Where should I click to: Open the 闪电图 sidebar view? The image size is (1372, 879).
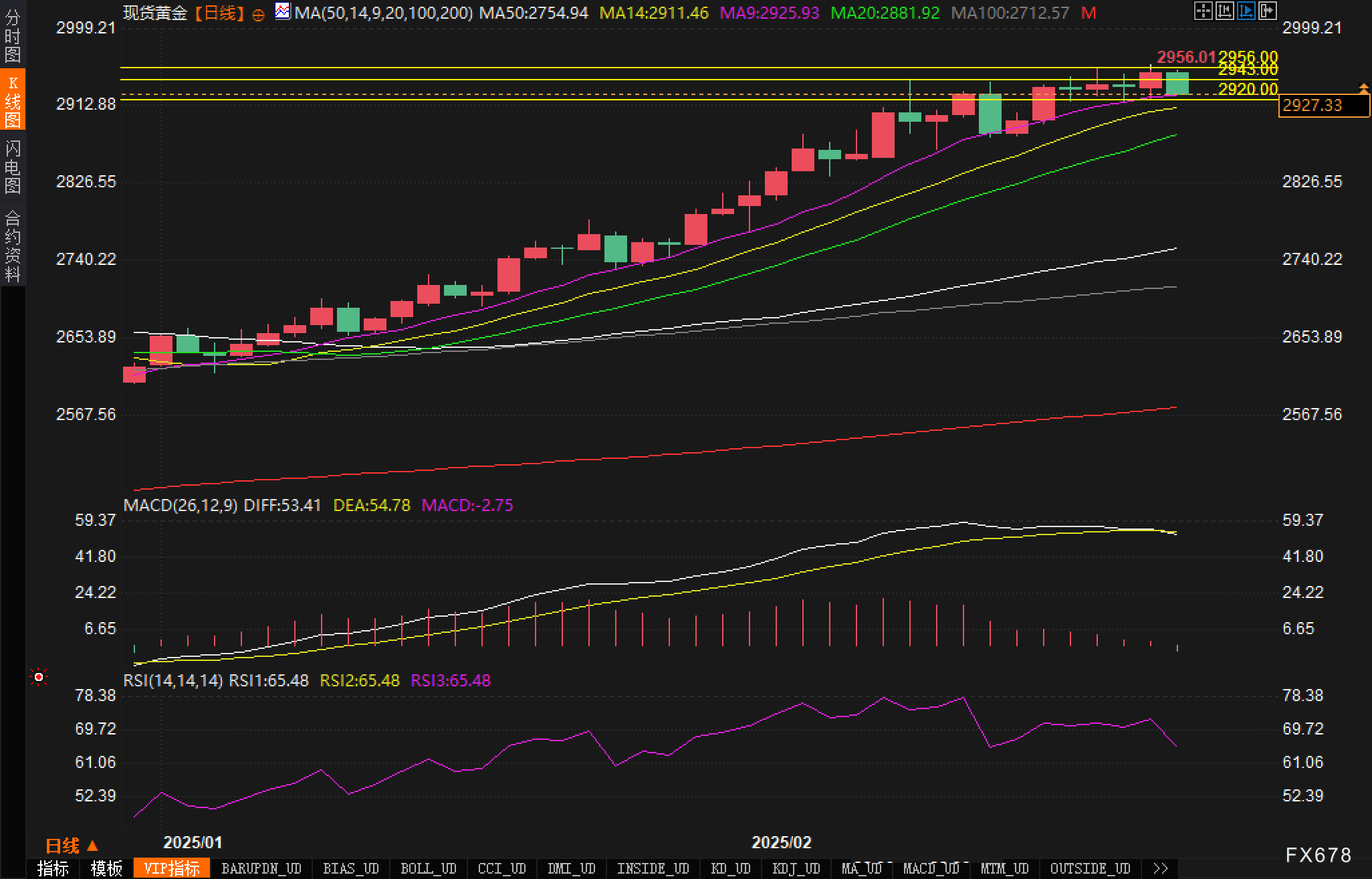pos(12,167)
